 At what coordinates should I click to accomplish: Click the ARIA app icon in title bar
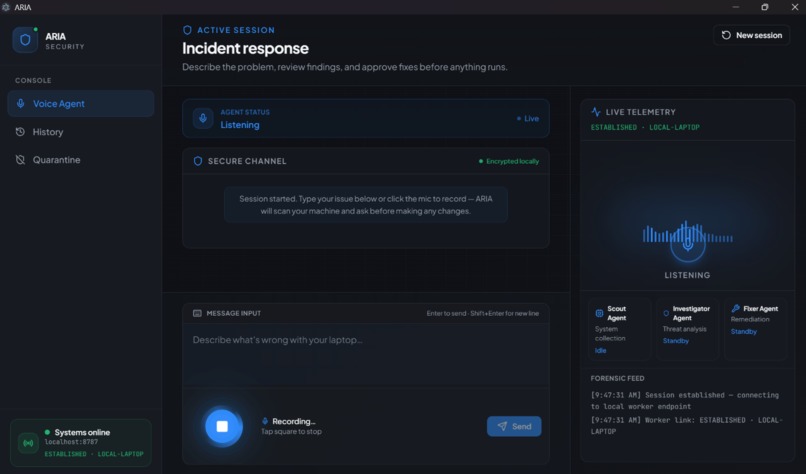[x=6, y=7]
